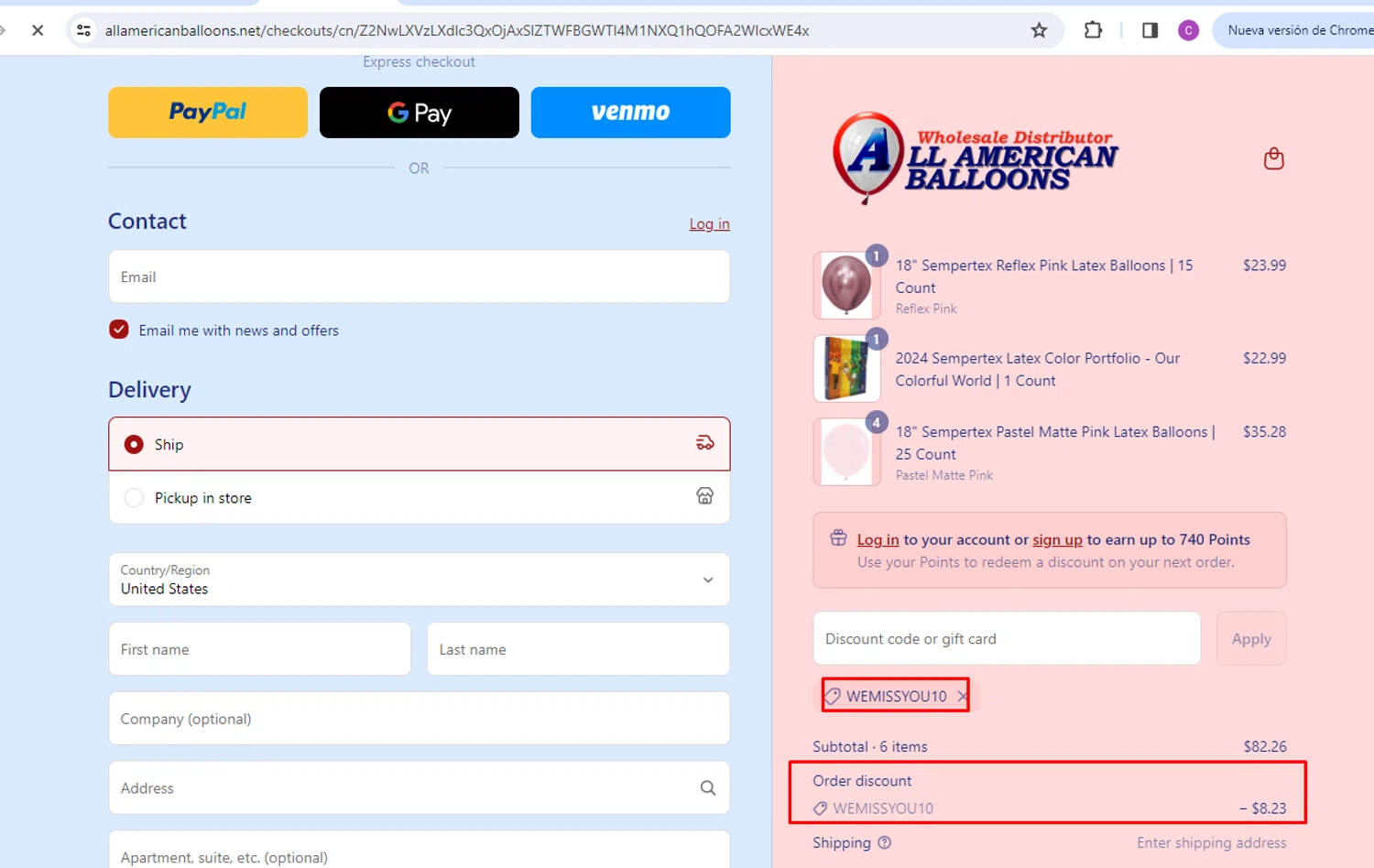Screen dimensions: 1374x868
Task: Focus the Apartment, suite, etc. field
Action: (x=419, y=852)
